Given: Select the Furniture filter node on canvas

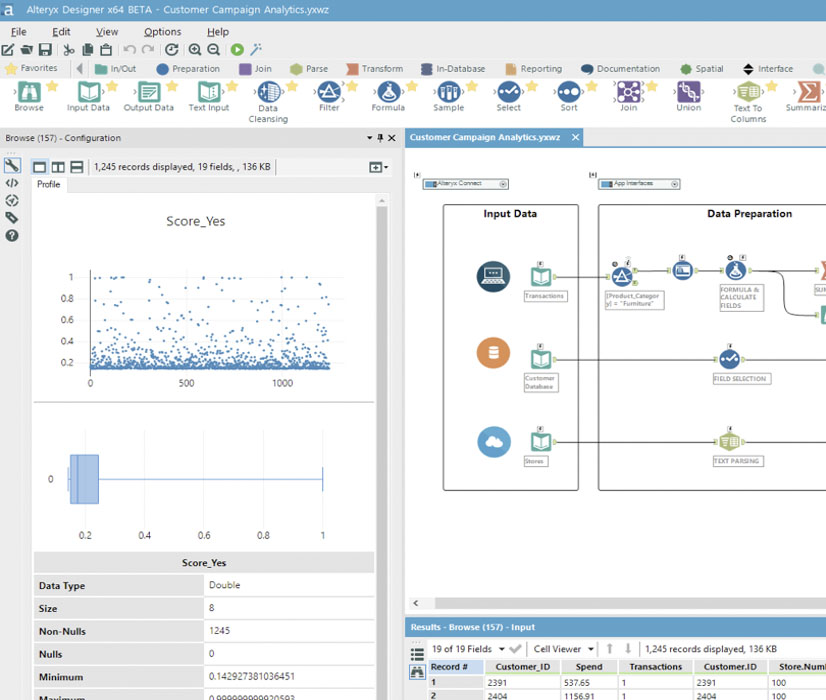Looking at the screenshot, I should pyautogui.click(x=622, y=277).
